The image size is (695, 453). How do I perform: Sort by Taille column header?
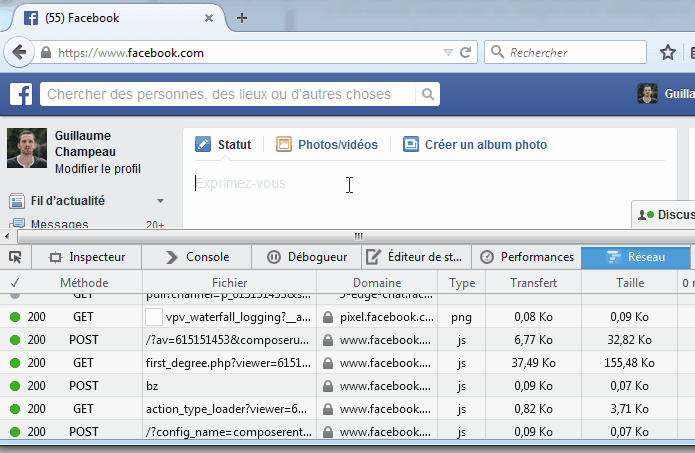pyautogui.click(x=630, y=282)
